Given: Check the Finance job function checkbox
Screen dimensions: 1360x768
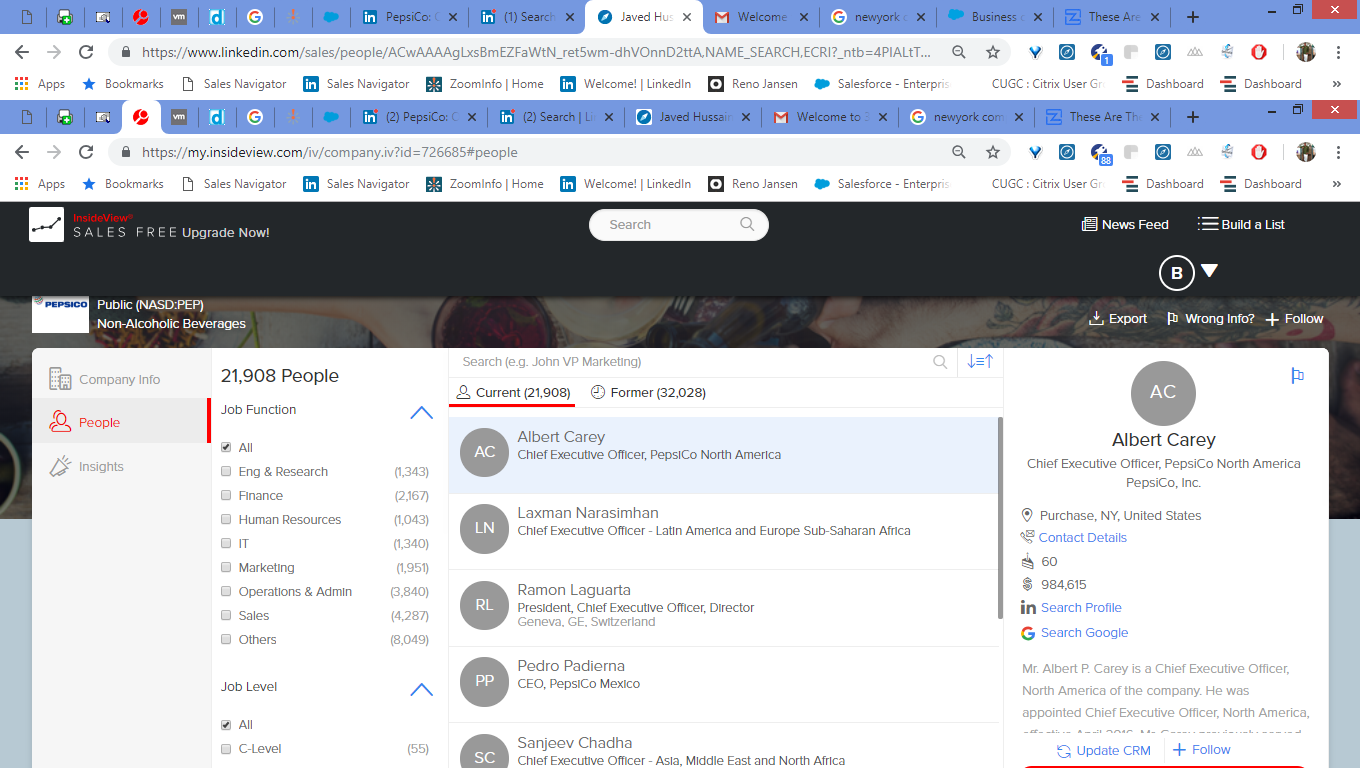Looking at the screenshot, I should click(x=226, y=496).
